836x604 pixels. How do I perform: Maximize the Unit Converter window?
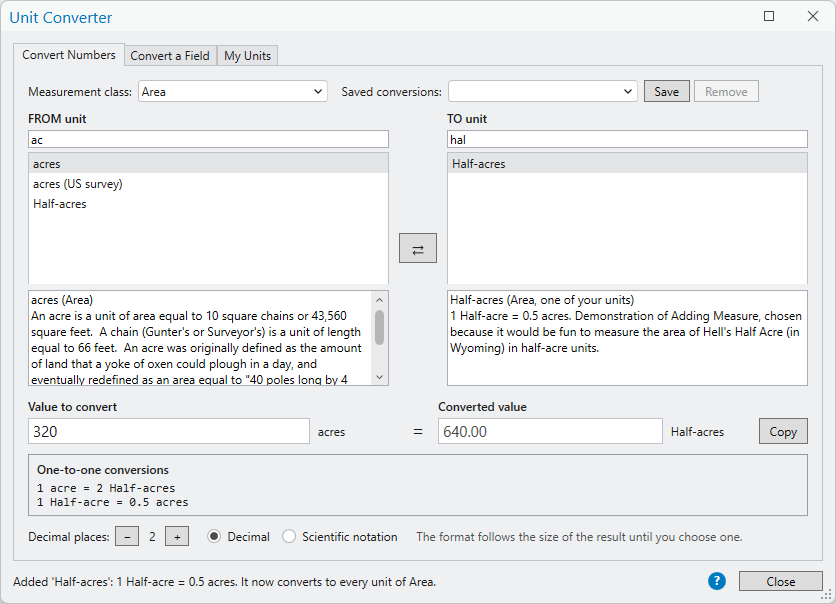[x=769, y=17]
